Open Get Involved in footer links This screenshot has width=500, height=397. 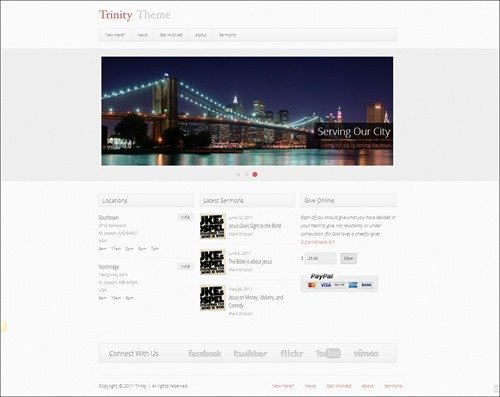(x=339, y=386)
